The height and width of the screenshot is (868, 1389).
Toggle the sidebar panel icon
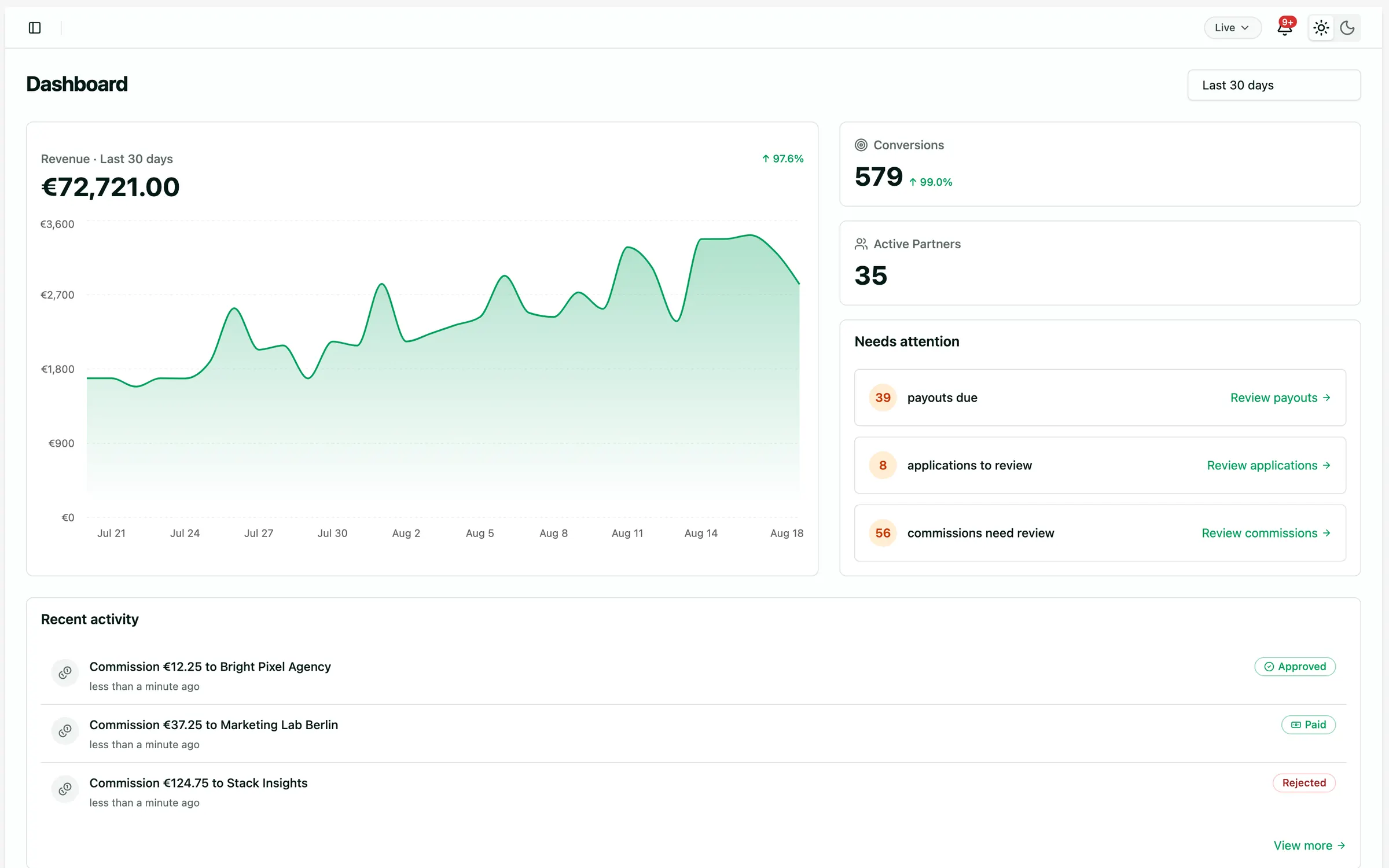35,28
